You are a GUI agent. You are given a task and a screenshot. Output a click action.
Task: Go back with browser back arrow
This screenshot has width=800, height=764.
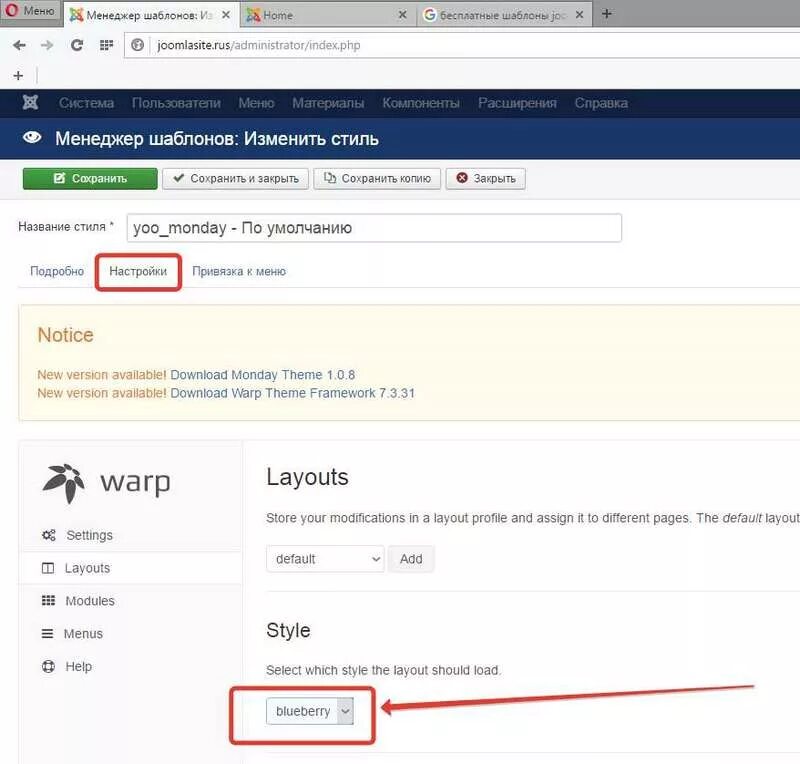[19, 45]
